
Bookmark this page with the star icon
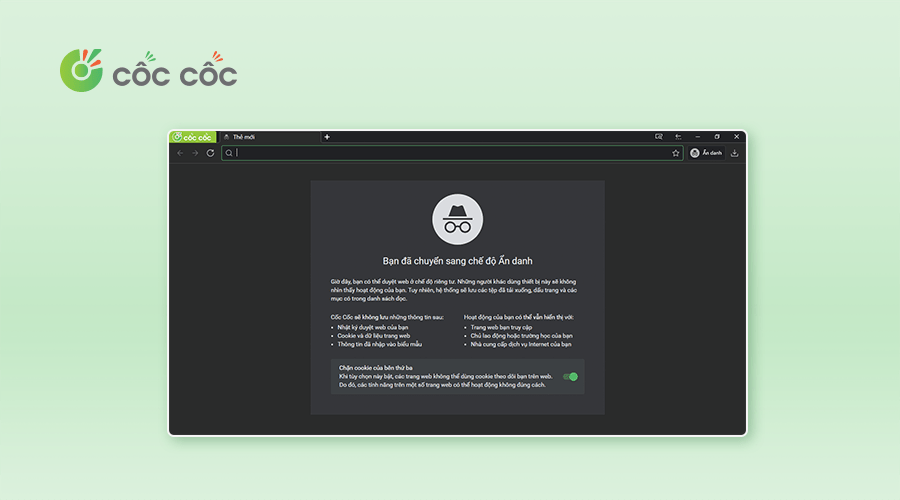tap(676, 153)
